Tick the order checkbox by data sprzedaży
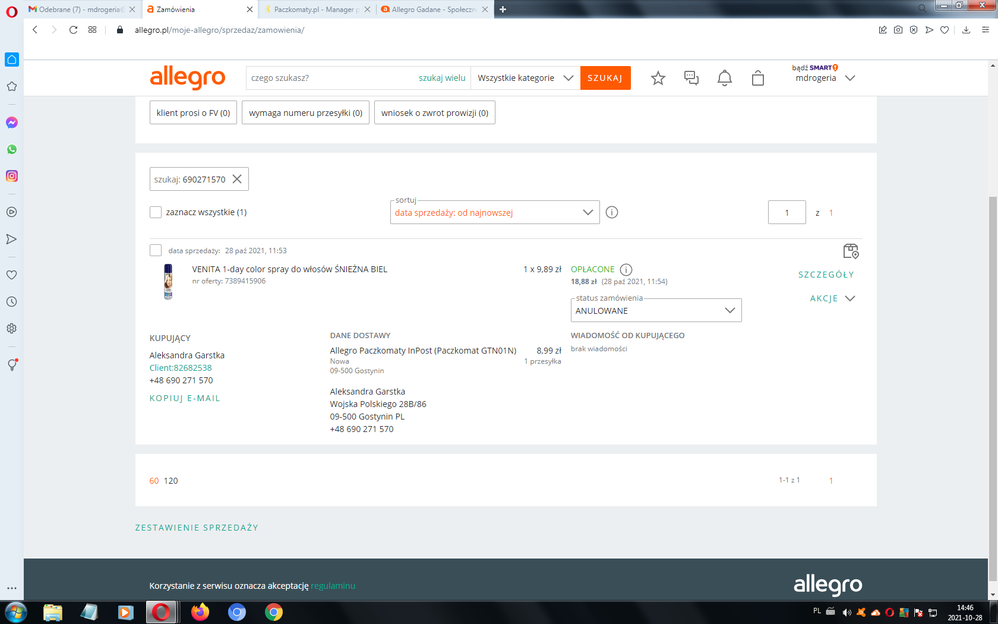This screenshot has height=624, width=998. pos(155,250)
